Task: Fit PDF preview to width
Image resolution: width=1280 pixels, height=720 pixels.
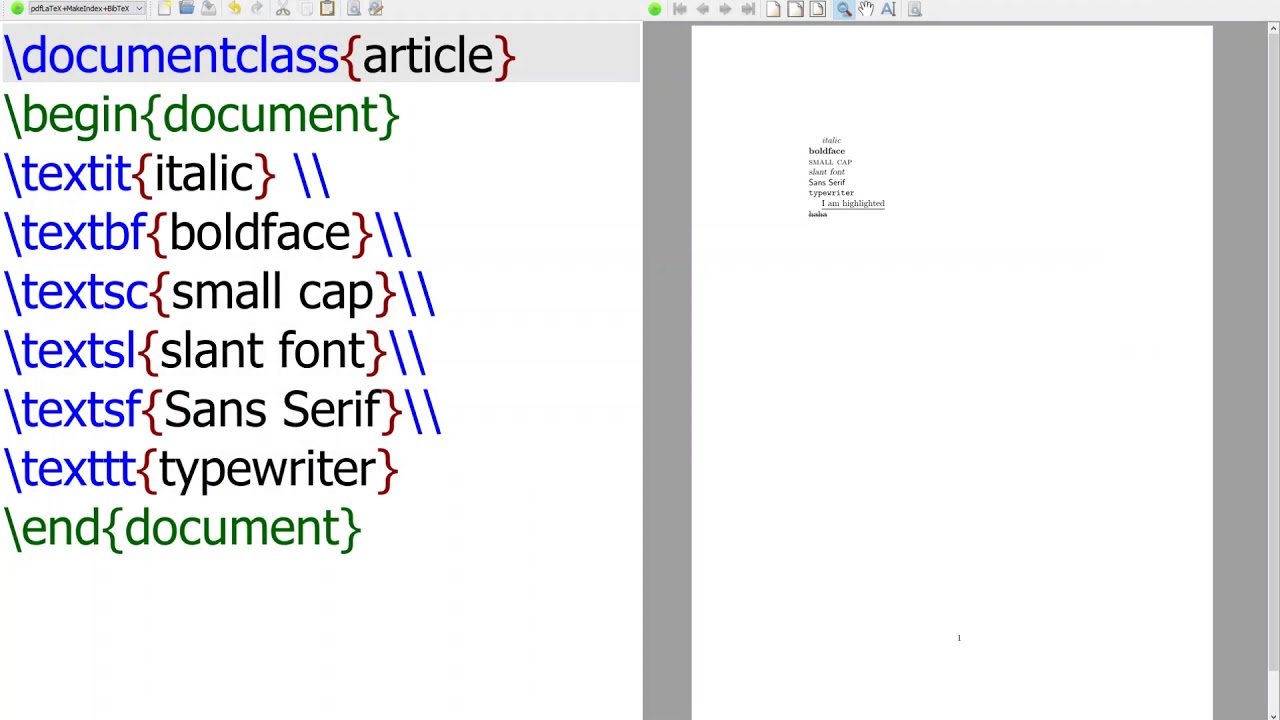Action: click(795, 9)
